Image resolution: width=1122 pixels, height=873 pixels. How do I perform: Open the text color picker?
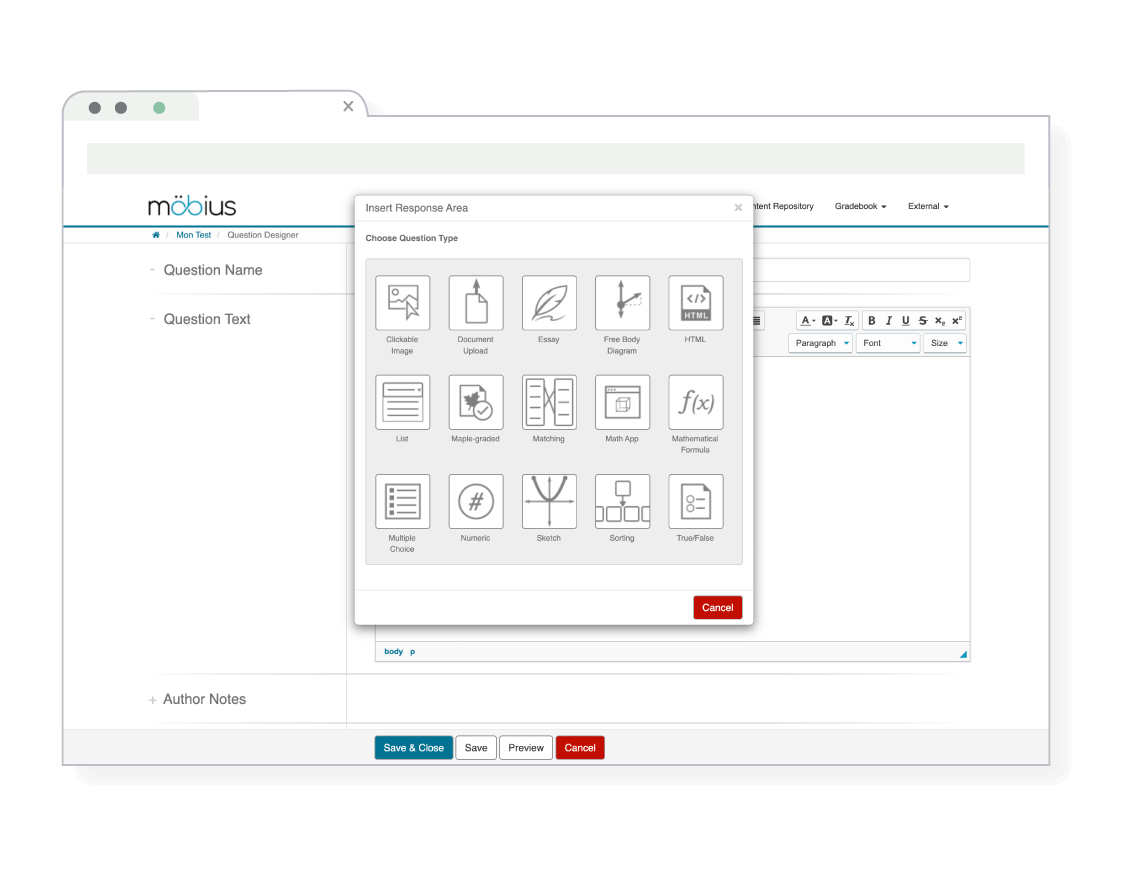tap(807, 321)
